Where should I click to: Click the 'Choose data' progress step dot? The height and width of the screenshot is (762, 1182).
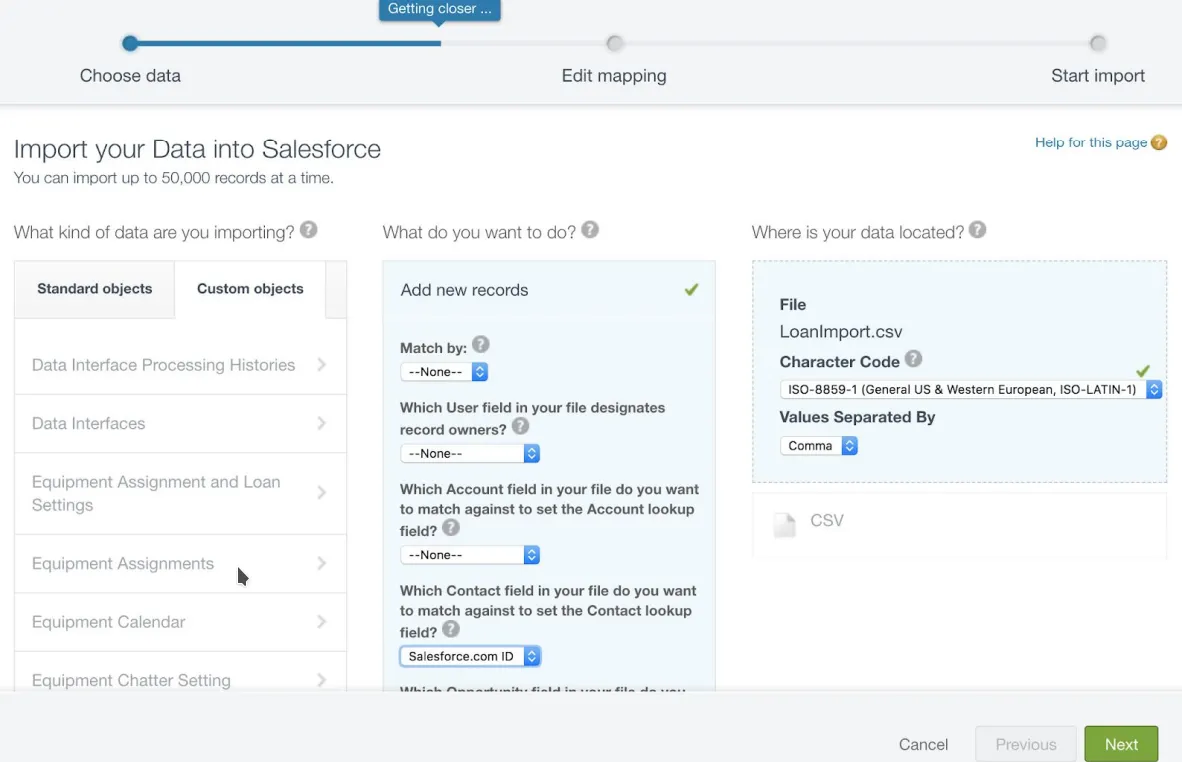click(x=130, y=43)
